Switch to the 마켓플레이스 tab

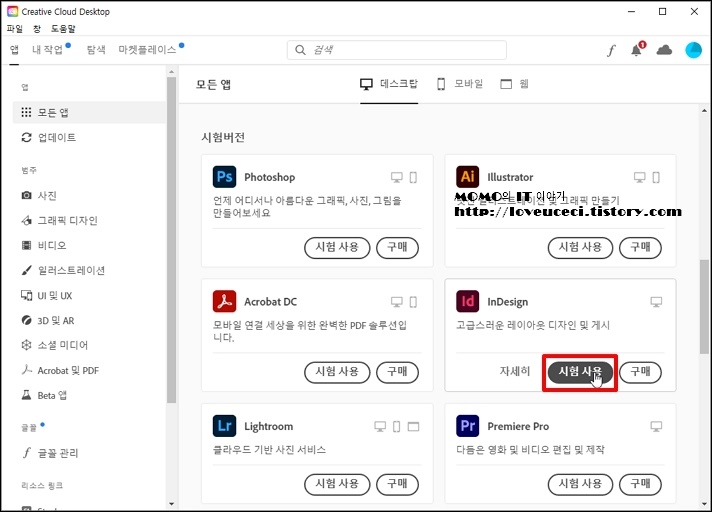coord(147,49)
